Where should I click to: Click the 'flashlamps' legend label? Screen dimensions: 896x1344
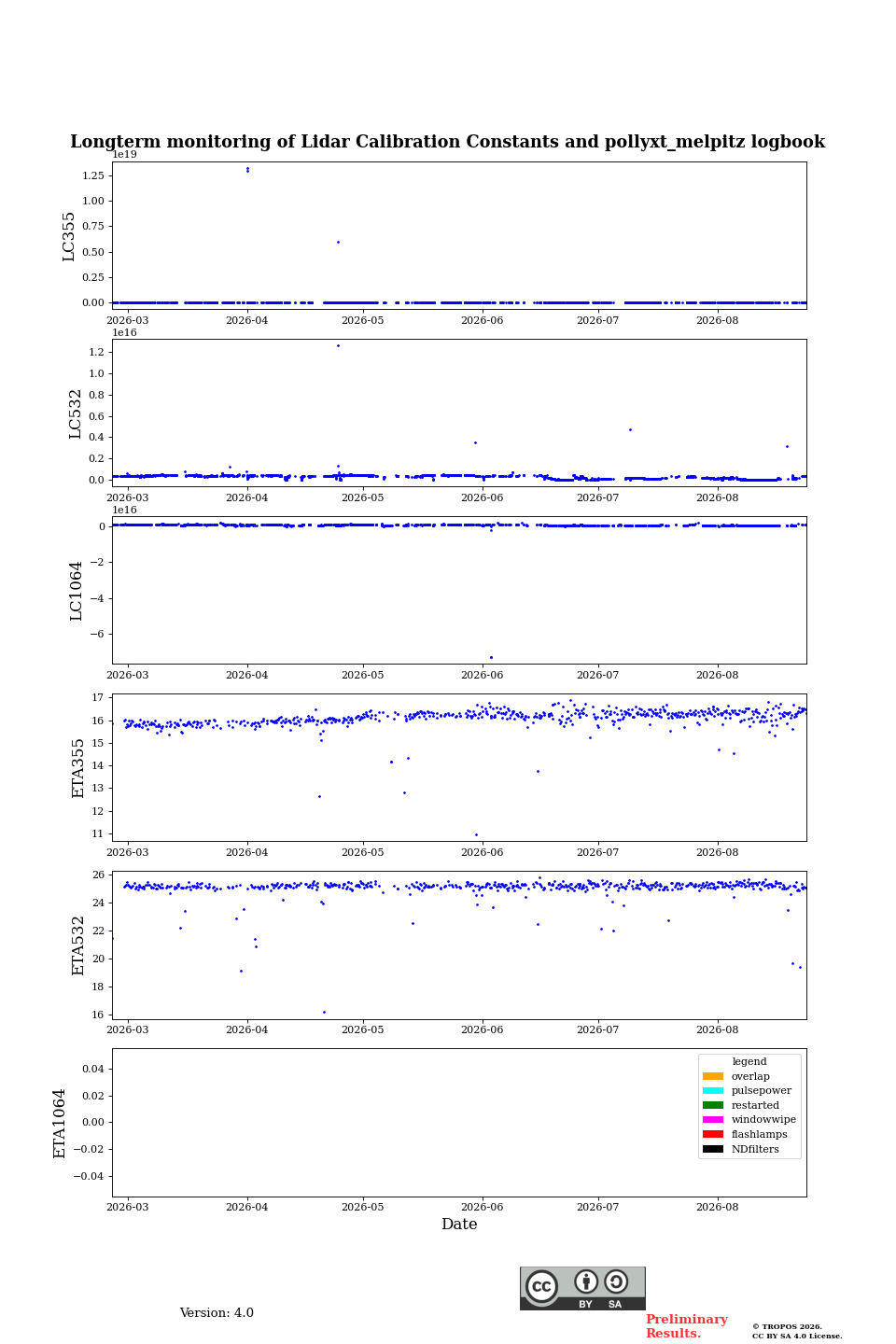pyautogui.click(x=760, y=1134)
